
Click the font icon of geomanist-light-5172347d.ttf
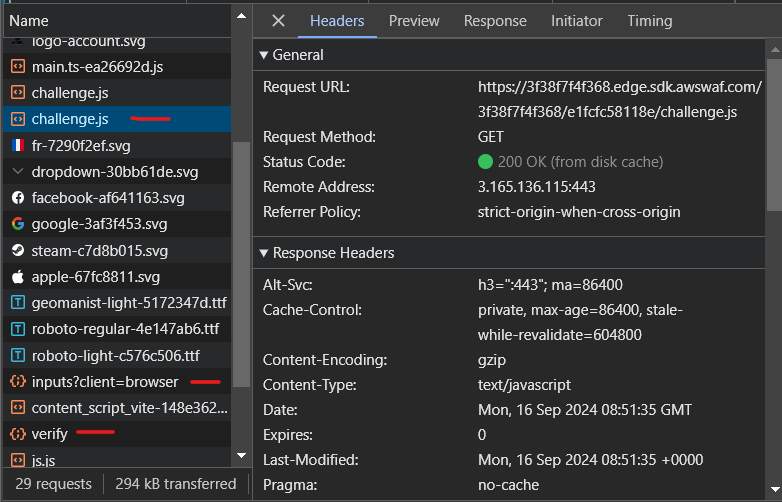18,303
